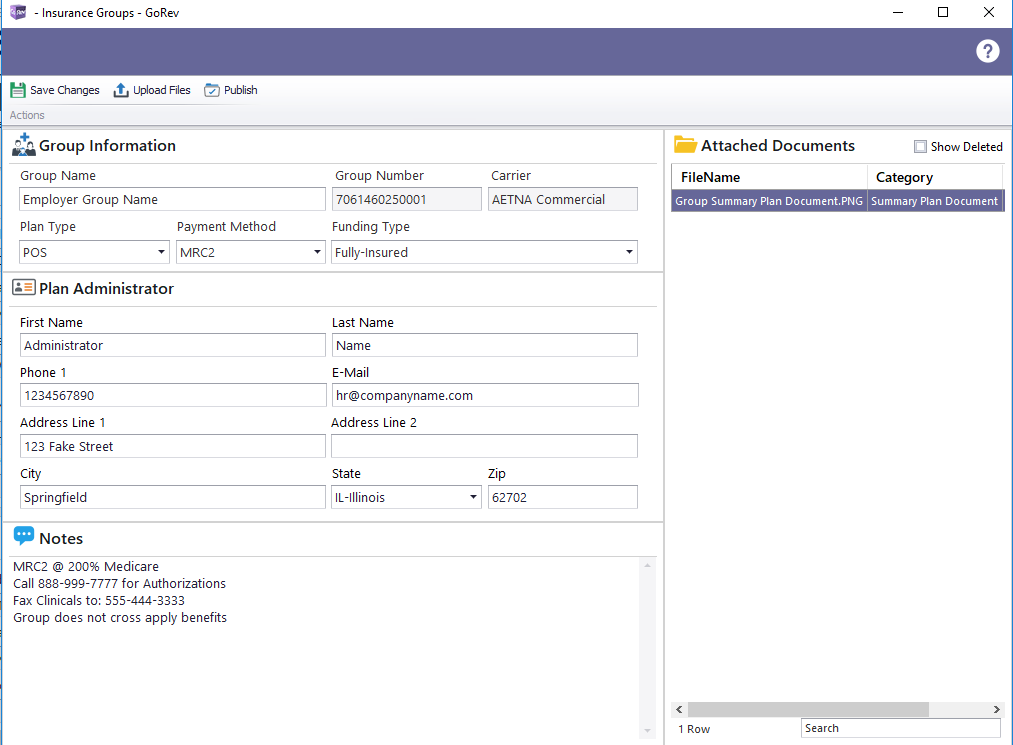Click the Notes speech bubble icon
This screenshot has height=745, width=1013.
pyautogui.click(x=24, y=536)
